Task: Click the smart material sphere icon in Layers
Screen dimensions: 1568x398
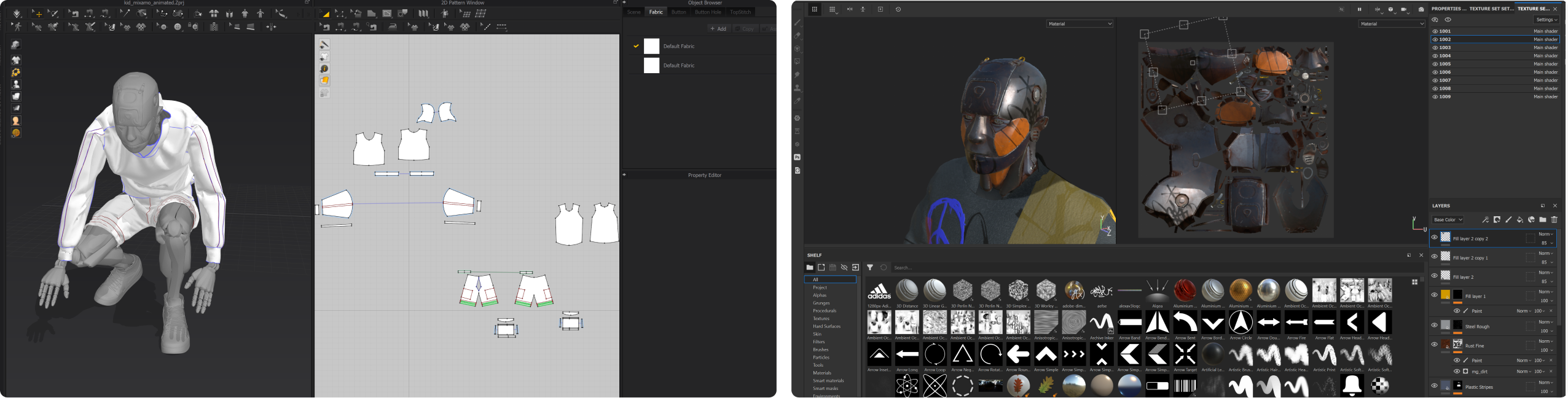Action: (x=1531, y=220)
